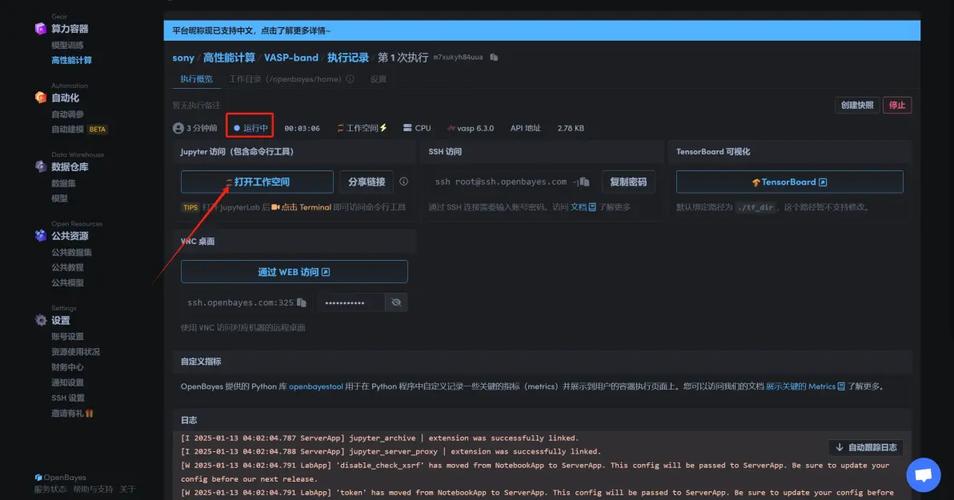The width and height of the screenshot is (954, 500).
Task: Click the 公共资源 icon in sidebar
Action: pos(41,235)
